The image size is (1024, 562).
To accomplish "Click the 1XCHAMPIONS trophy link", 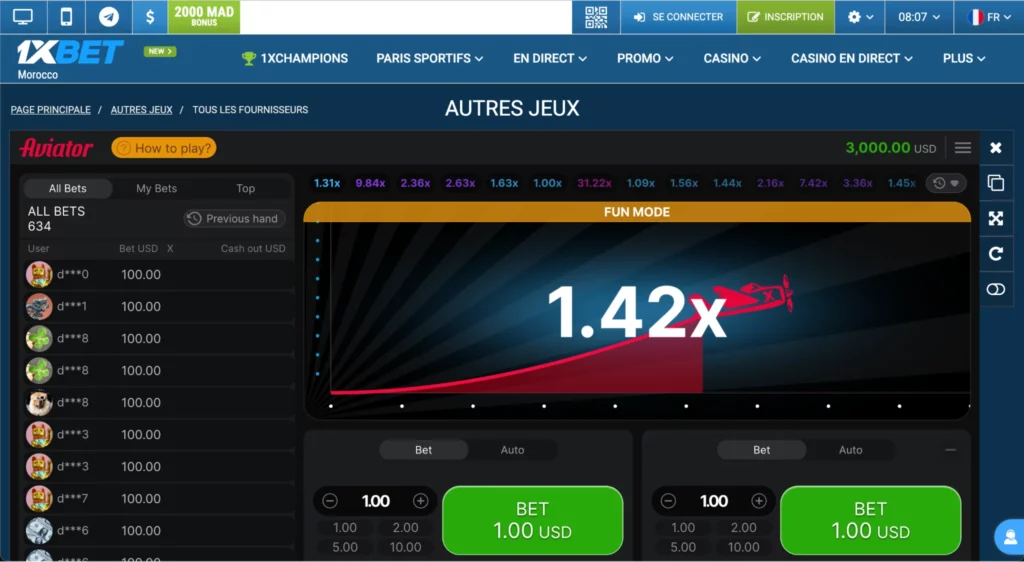I will 295,58.
